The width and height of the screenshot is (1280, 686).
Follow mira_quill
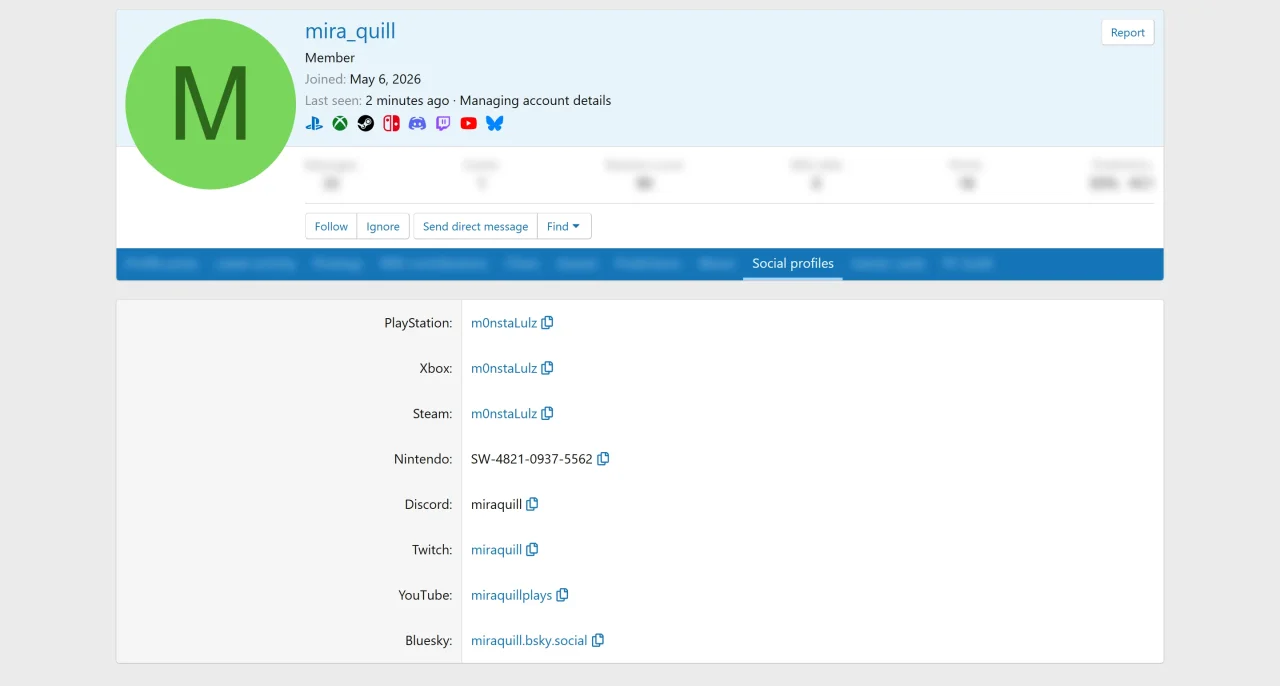coord(331,226)
